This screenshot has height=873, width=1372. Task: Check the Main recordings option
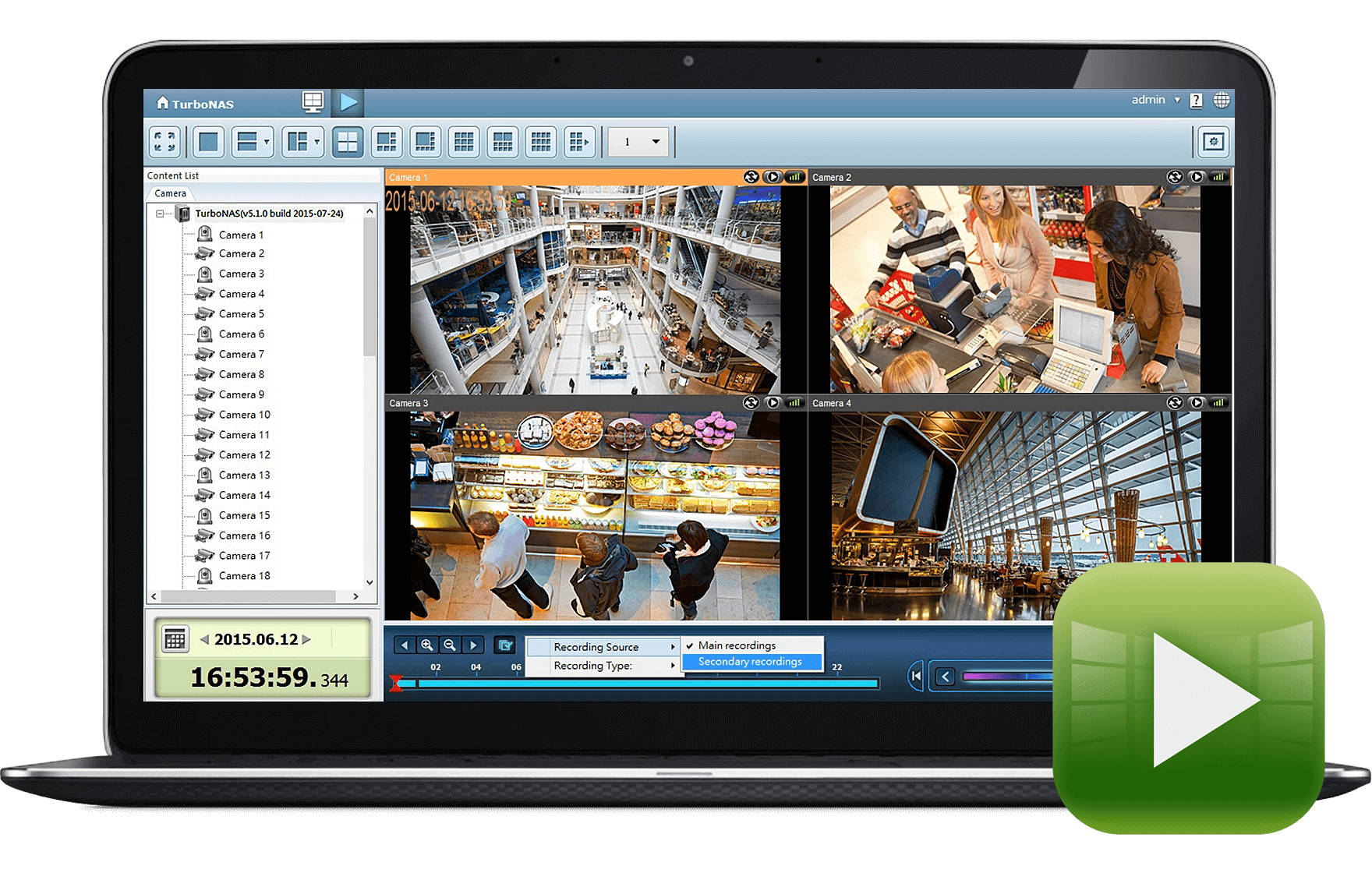click(x=737, y=645)
